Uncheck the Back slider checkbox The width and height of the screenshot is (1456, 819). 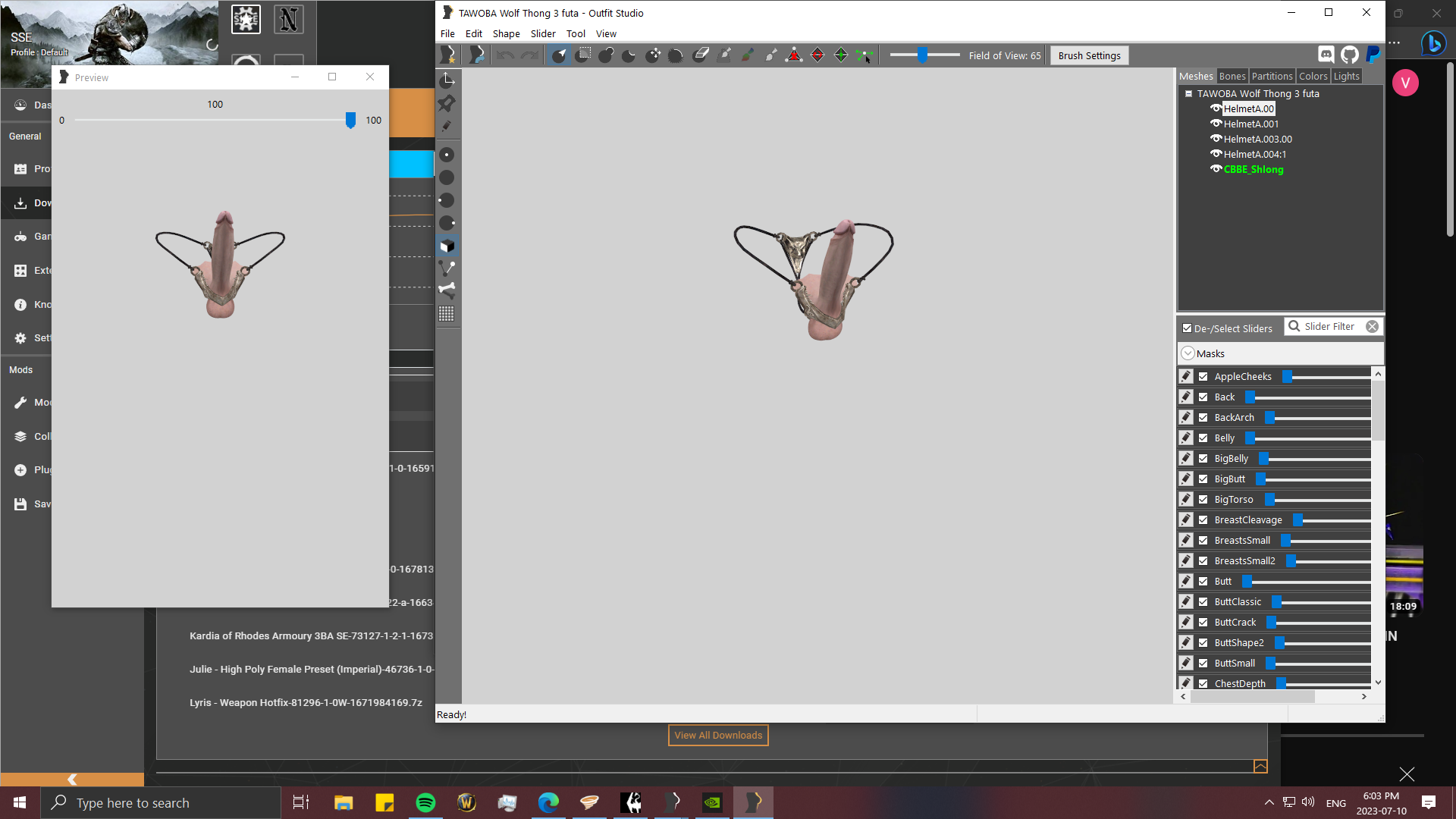click(x=1203, y=397)
